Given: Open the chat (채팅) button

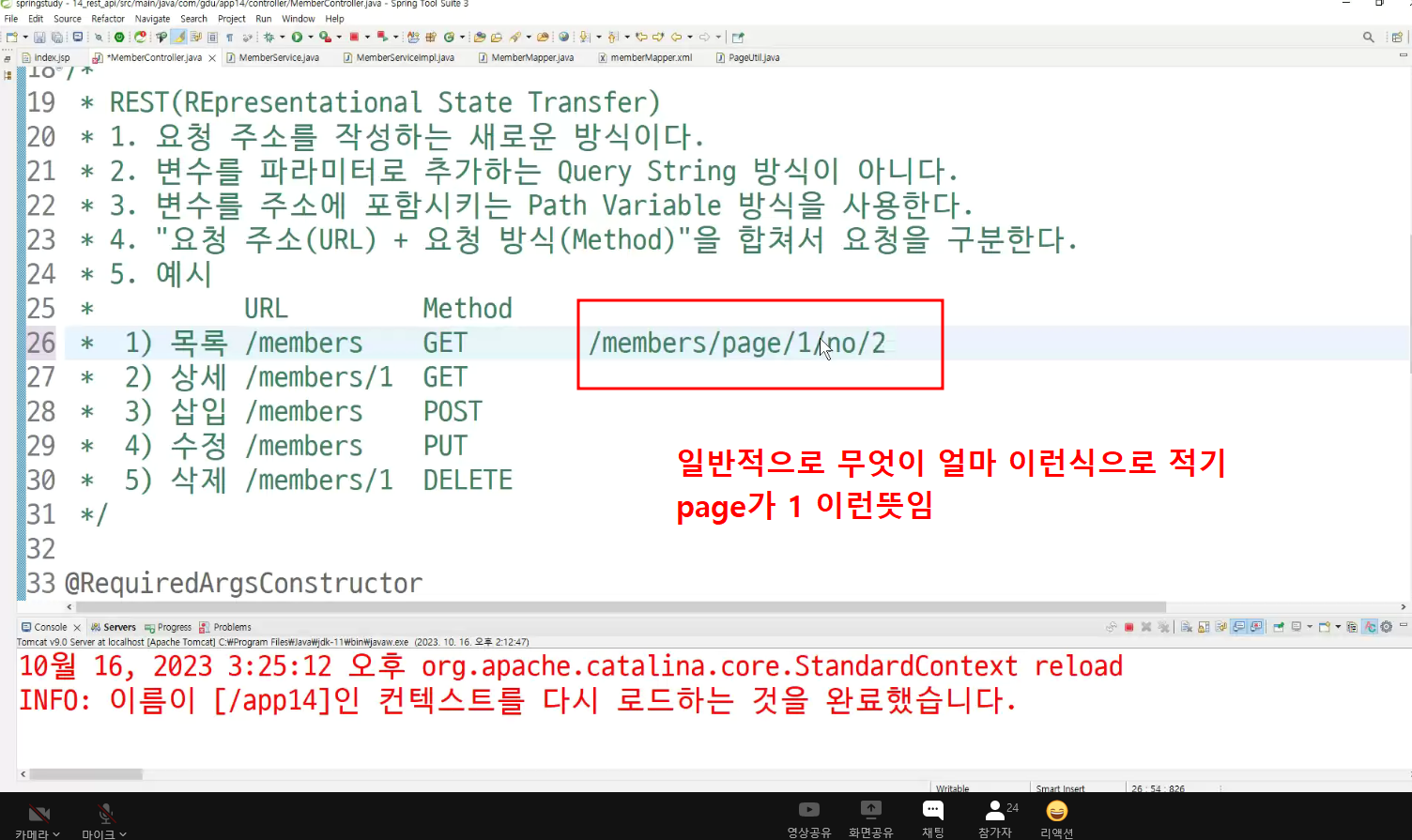Looking at the screenshot, I should (932, 817).
